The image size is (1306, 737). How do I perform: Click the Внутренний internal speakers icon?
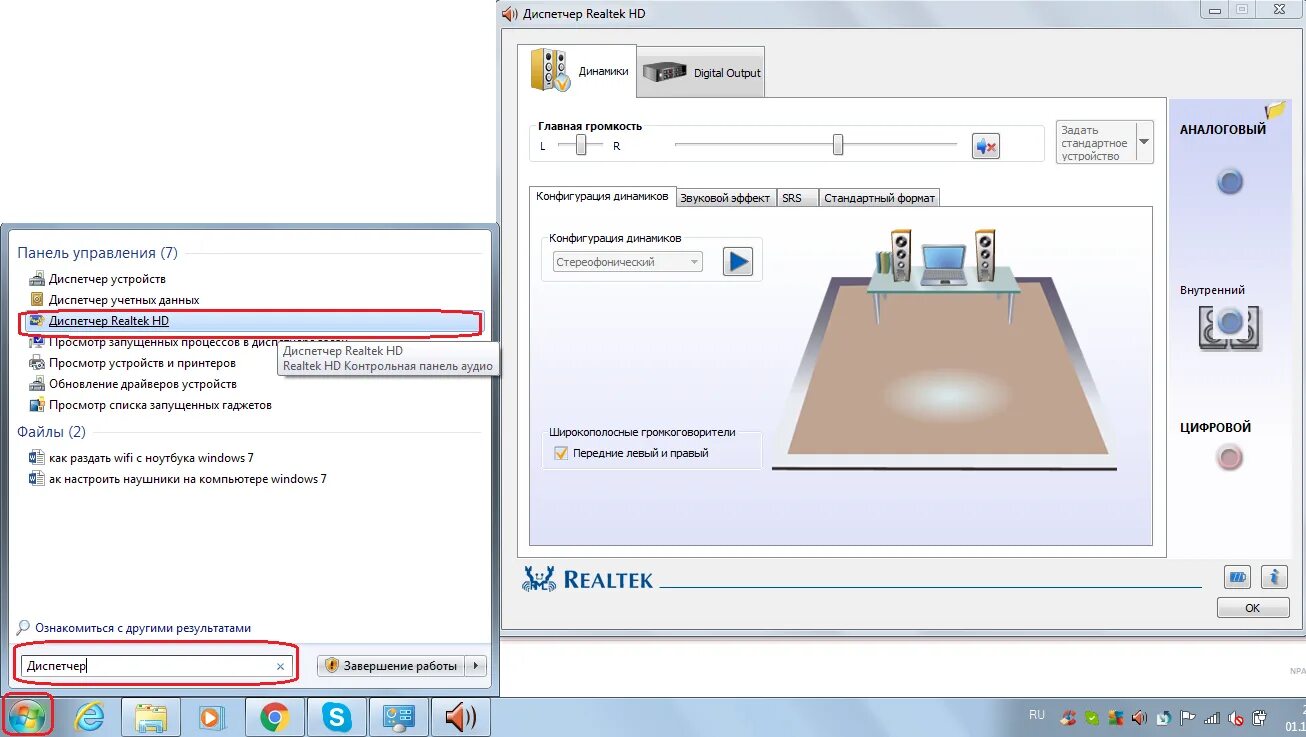(x=1230, y=326)
